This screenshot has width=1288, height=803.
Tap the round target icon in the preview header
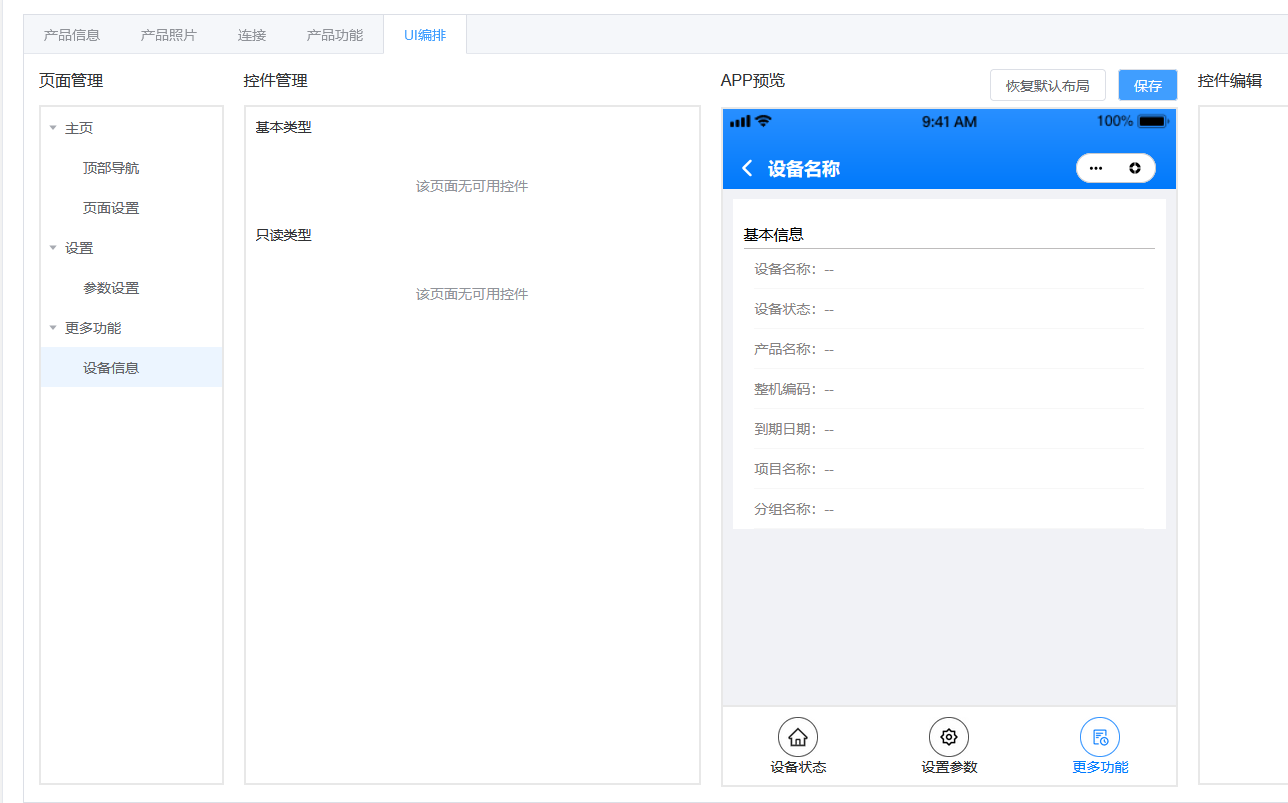pyautogui.click(x=1135, y=168)
